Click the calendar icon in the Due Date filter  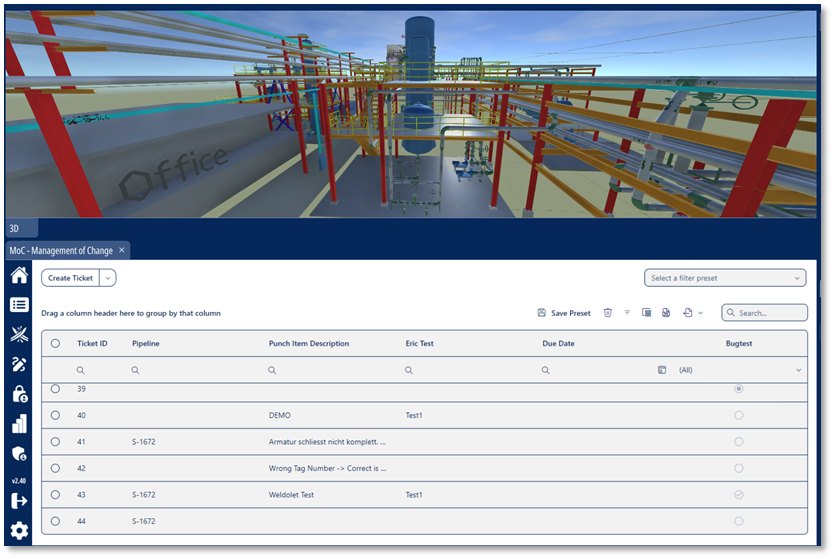tap(662, 370)
